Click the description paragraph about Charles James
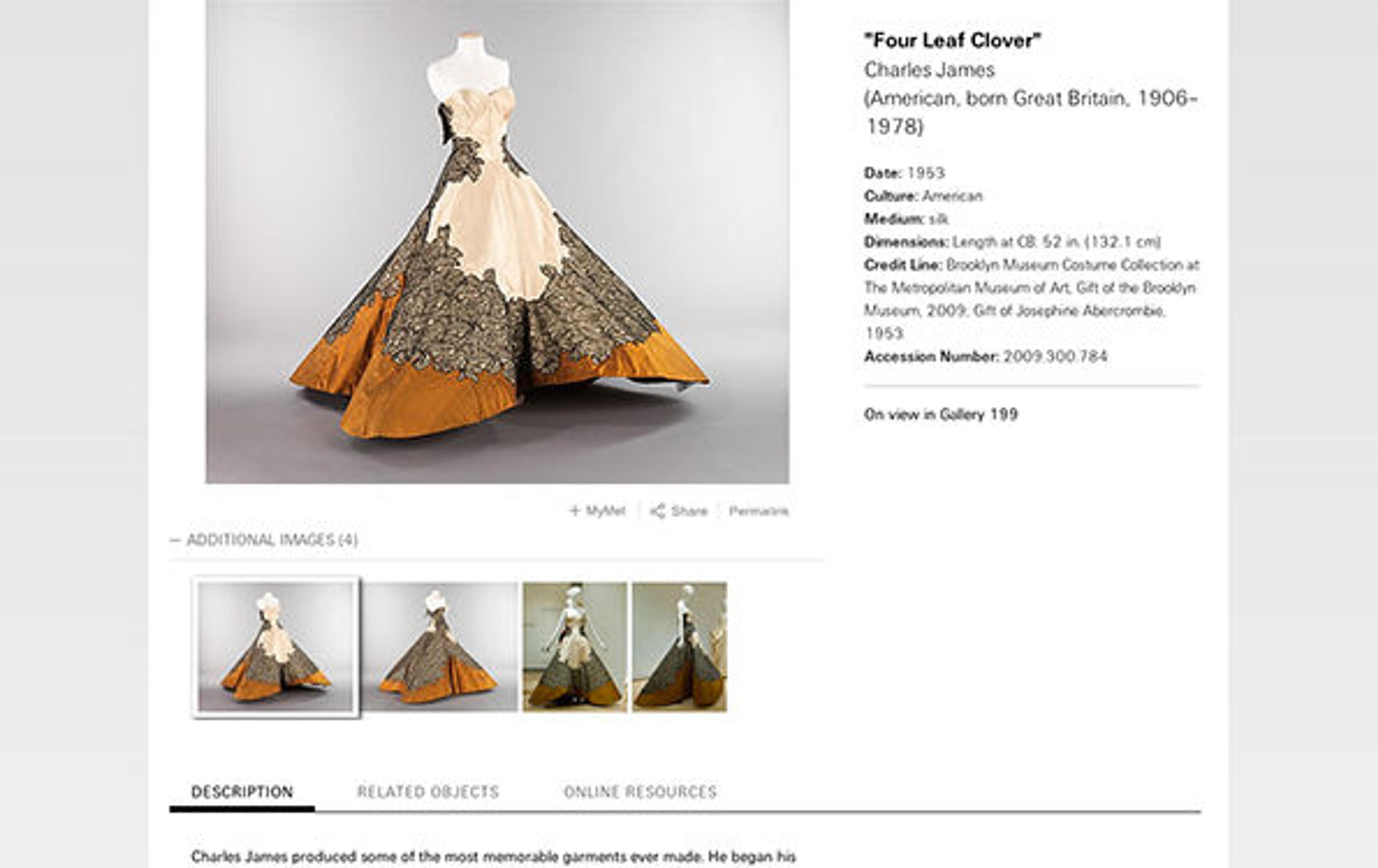1378x868 pixels. (x=493, y=857)
